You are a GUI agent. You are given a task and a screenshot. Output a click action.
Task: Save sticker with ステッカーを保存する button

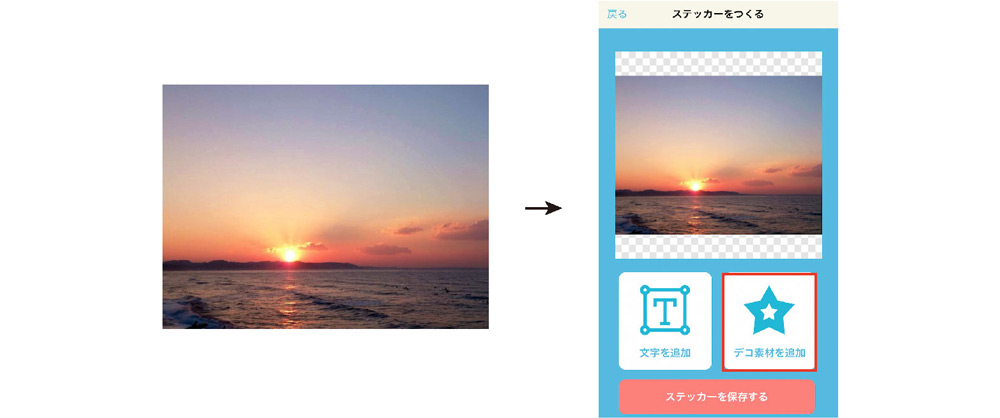[x=717, y=397]
